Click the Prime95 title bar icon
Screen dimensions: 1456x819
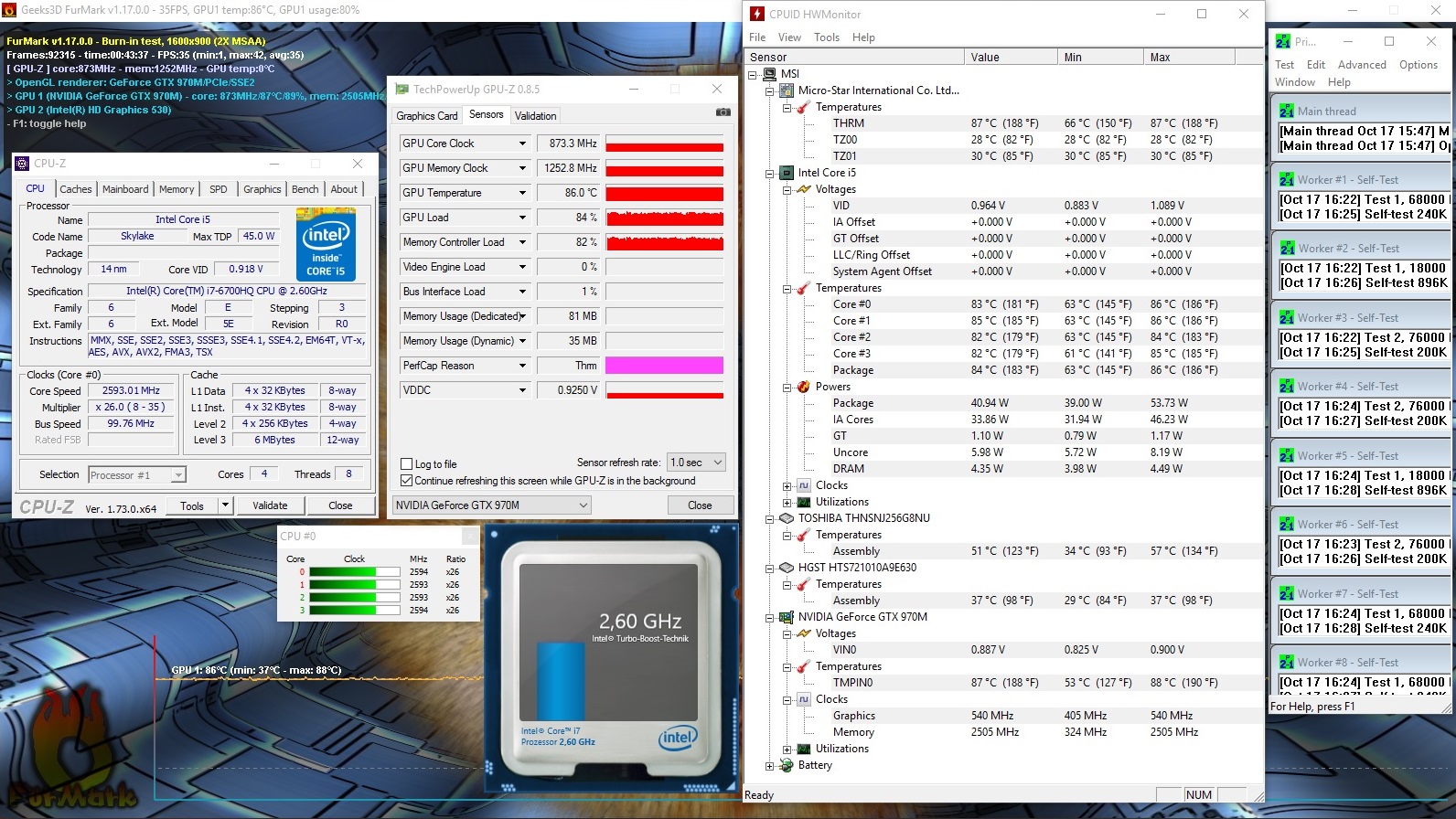1282,41
